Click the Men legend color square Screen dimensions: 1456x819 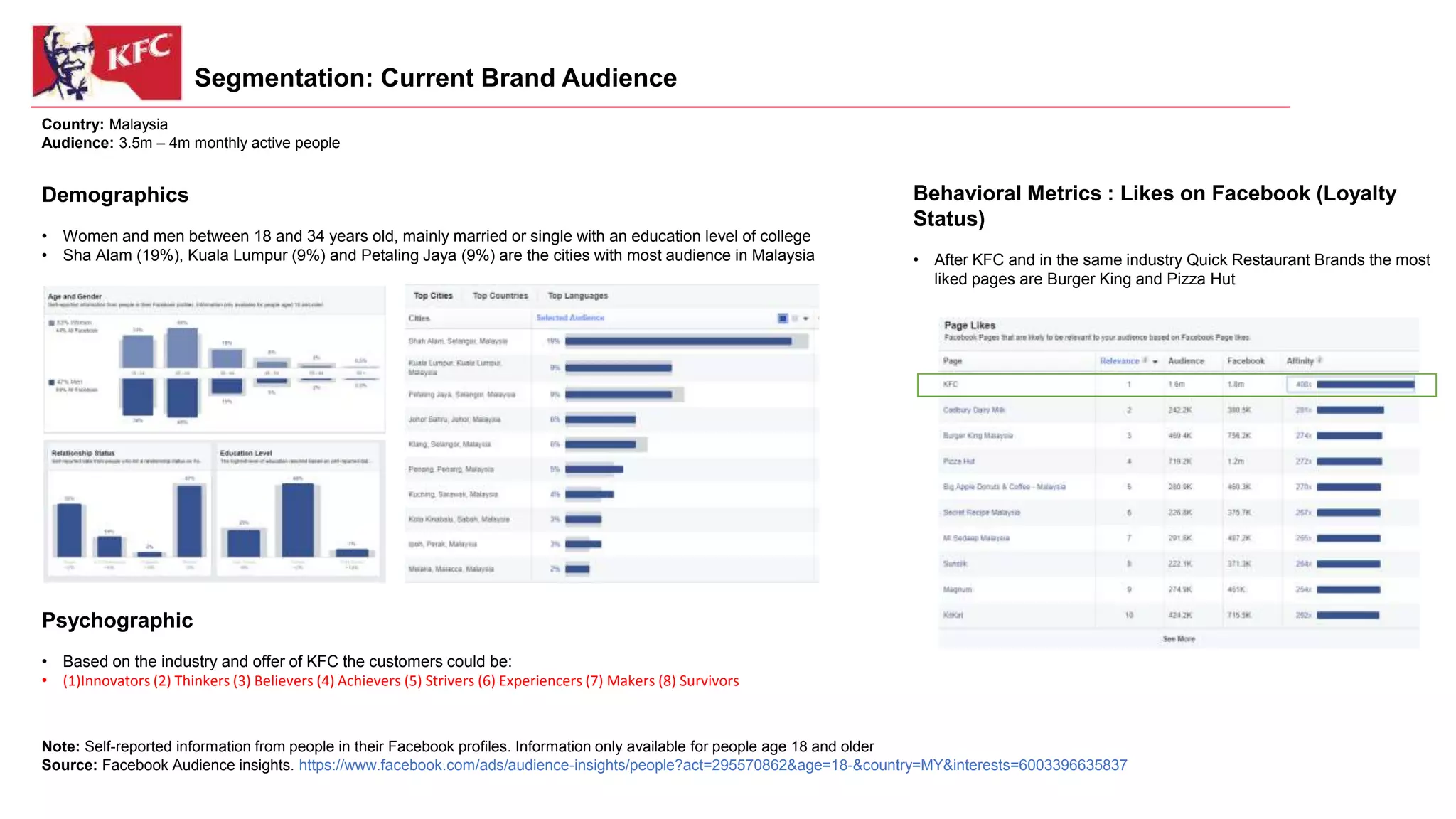point(52,382)
